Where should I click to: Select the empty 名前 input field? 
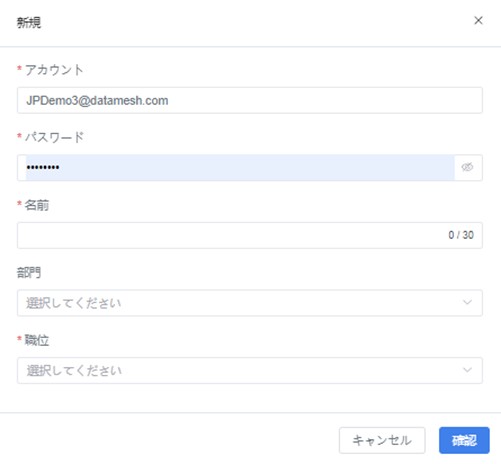[250, 235]
